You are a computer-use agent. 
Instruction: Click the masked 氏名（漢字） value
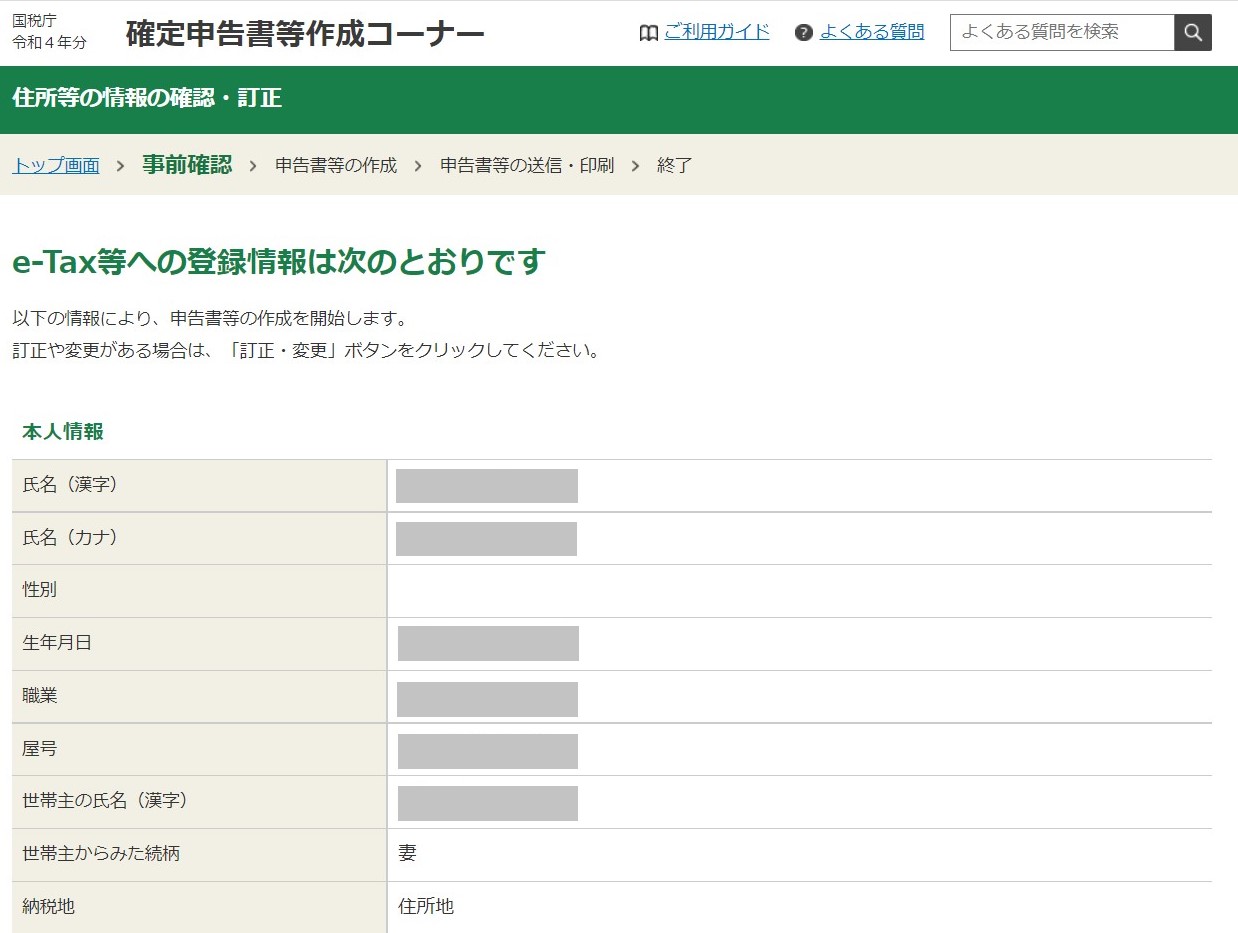487,486
